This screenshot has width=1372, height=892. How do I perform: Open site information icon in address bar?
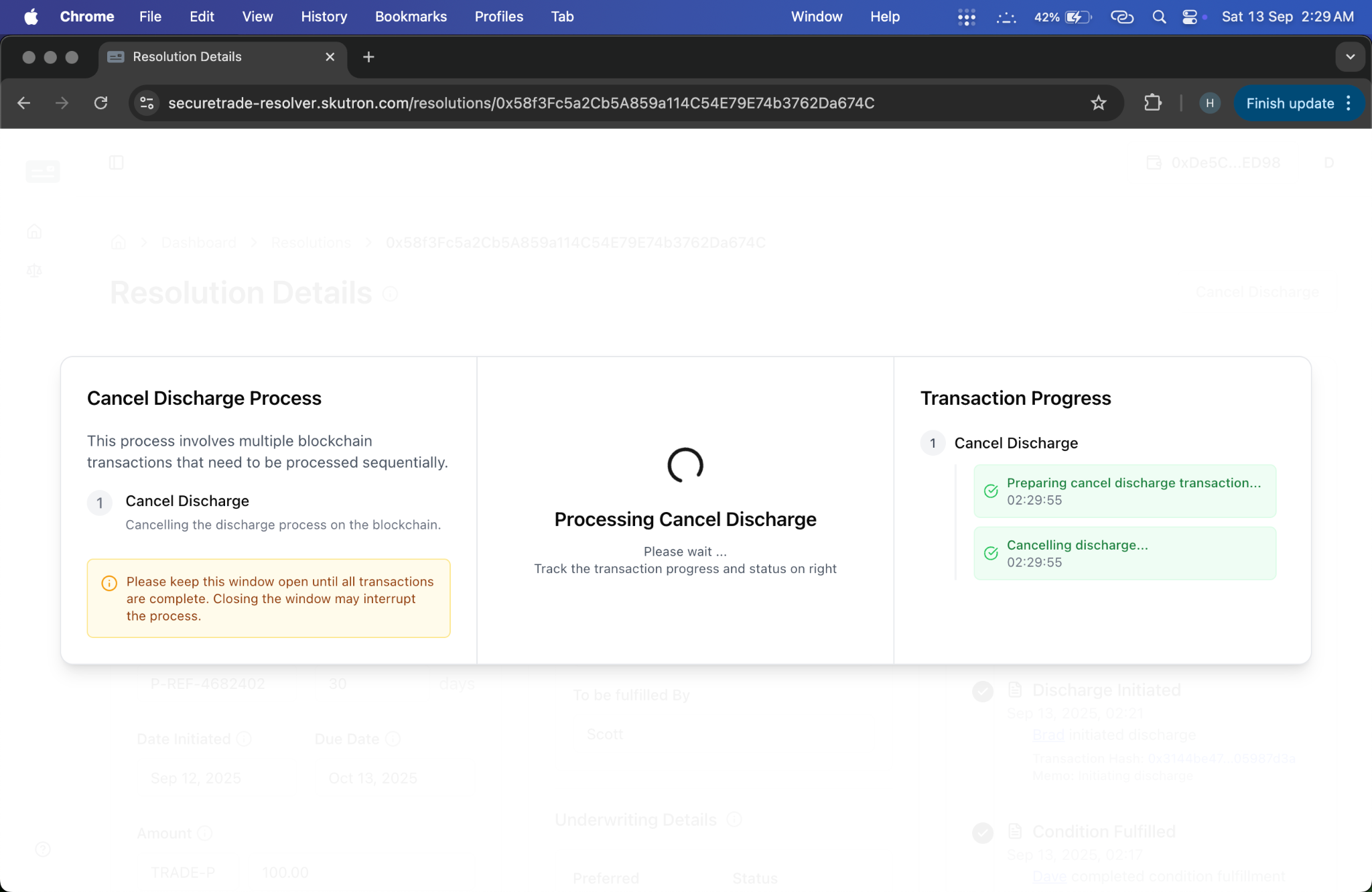147,103
